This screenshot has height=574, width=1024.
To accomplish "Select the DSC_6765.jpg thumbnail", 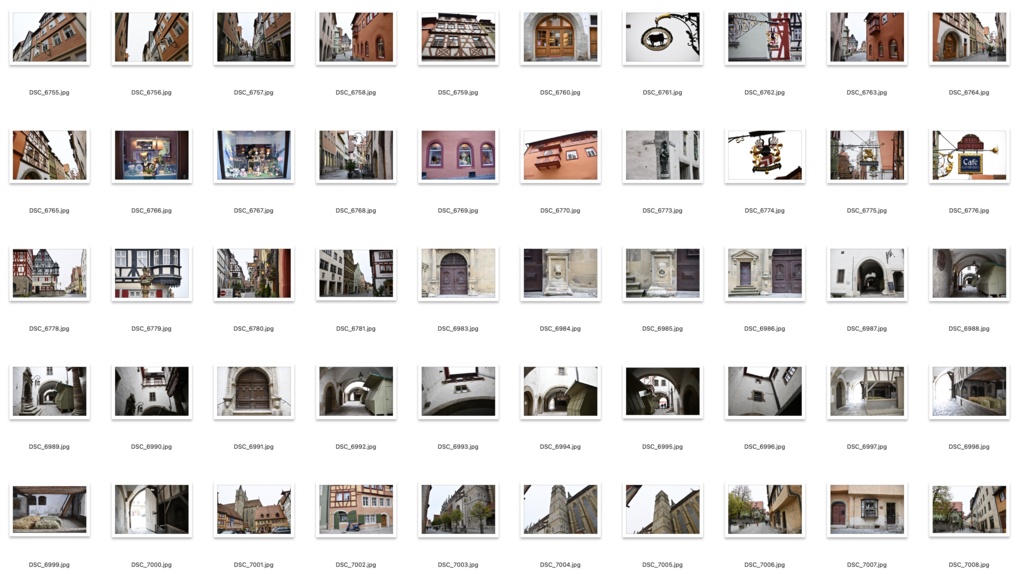I will pos(50,155).
